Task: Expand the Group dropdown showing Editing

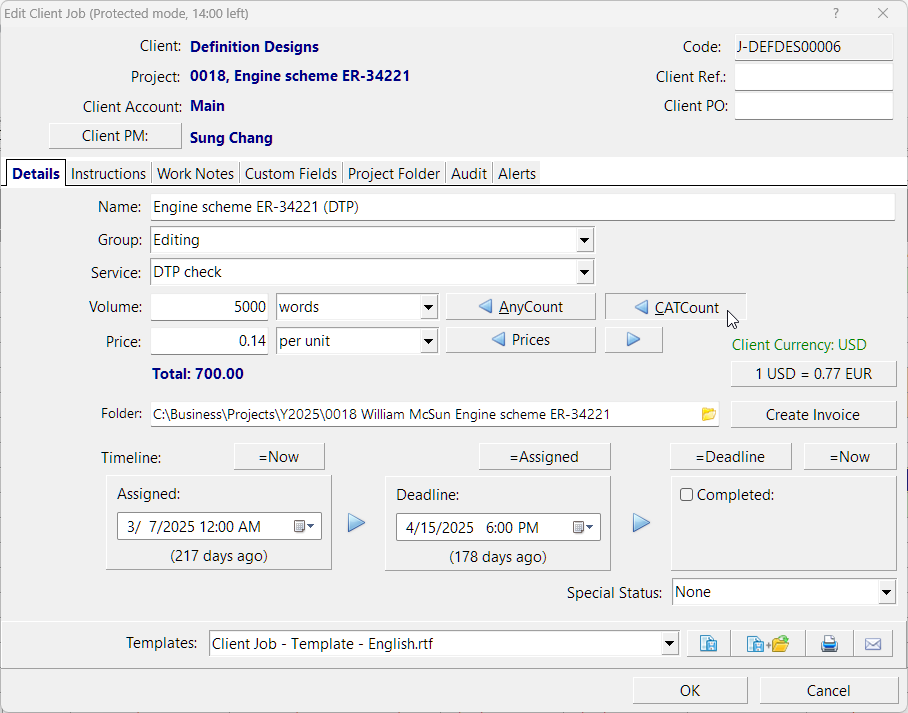Action: click(x=584, y=240)
